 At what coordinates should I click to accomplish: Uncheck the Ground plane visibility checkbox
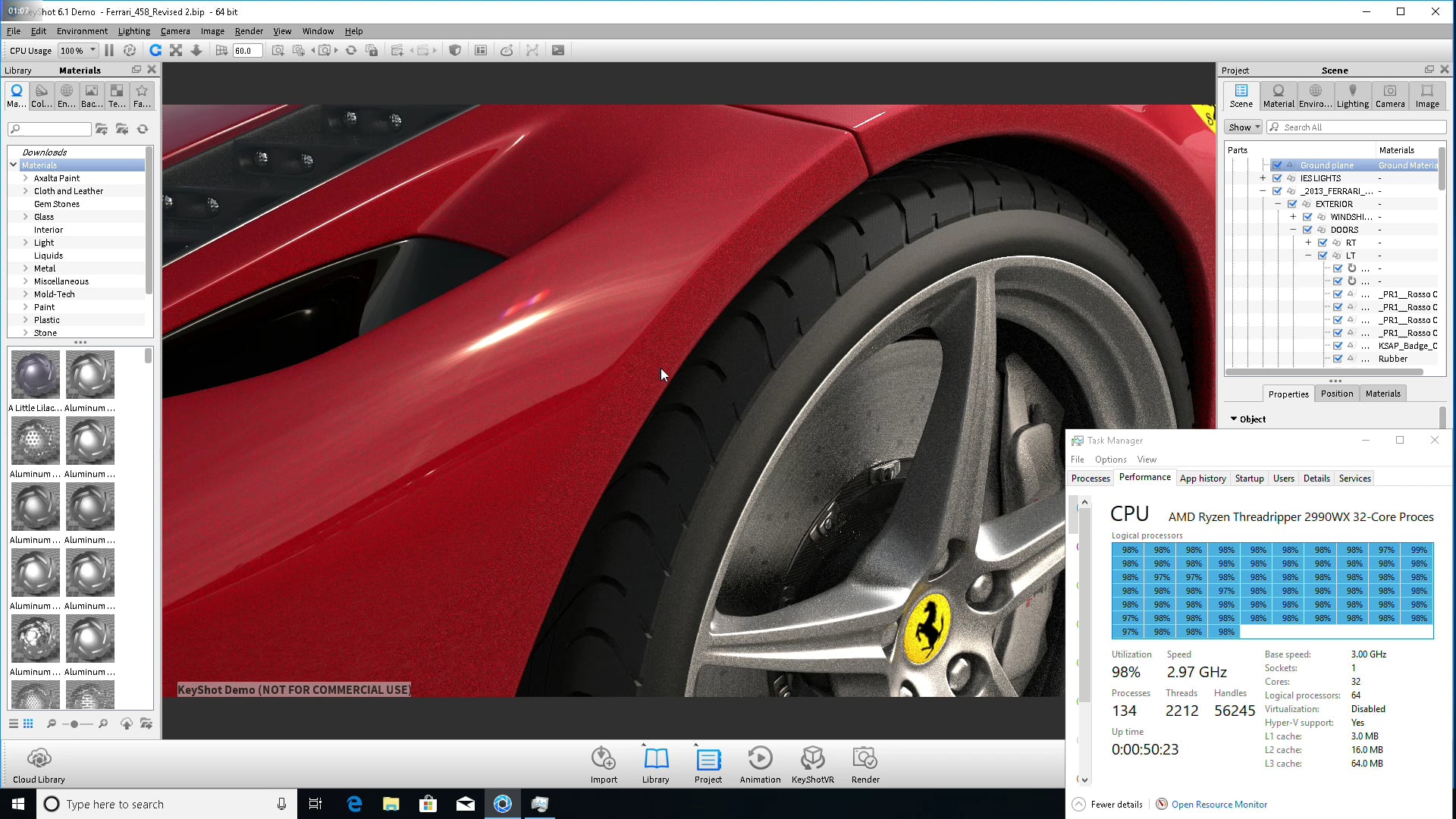[1278, 165]
